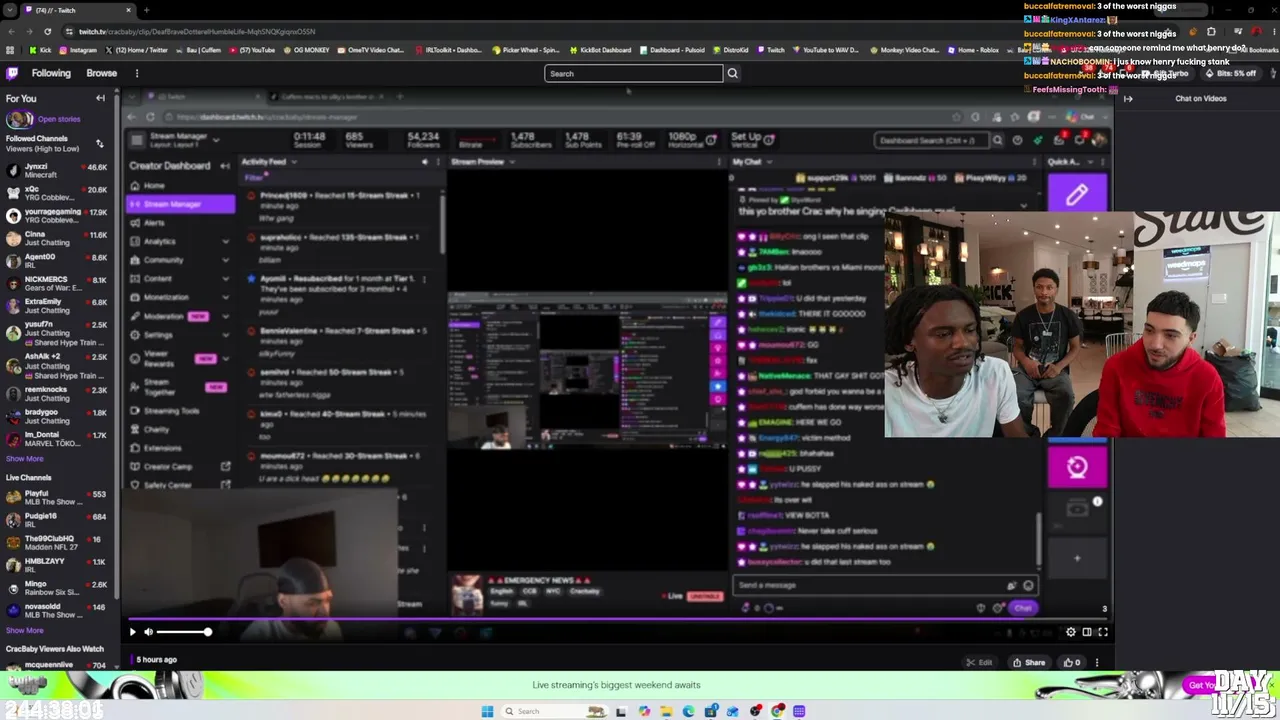Reload the Twitch page
Screen dimensions: 1280x720
click(47, 31)
